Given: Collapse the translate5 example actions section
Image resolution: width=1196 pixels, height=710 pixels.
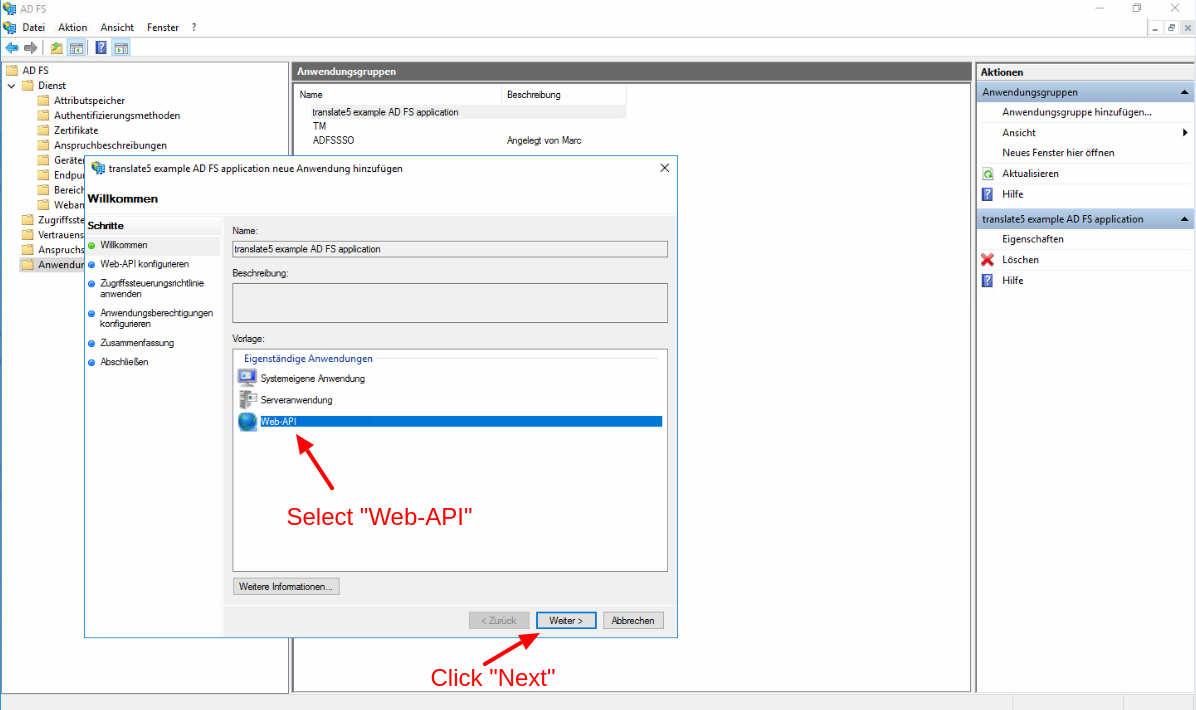Looking at the screenshot, I should 1184,220.
